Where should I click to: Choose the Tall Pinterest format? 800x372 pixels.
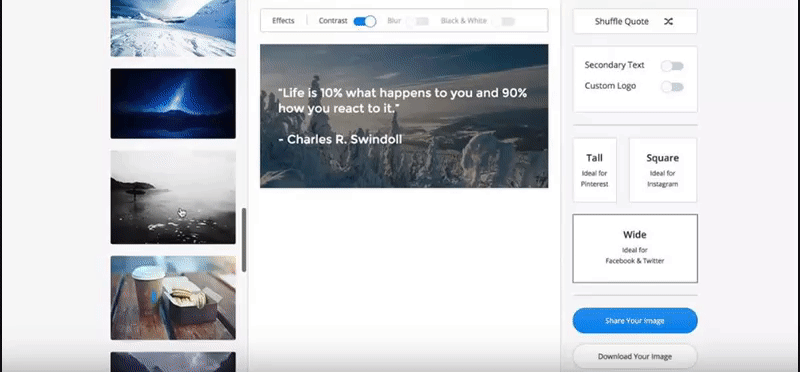(x=594, y=170)
